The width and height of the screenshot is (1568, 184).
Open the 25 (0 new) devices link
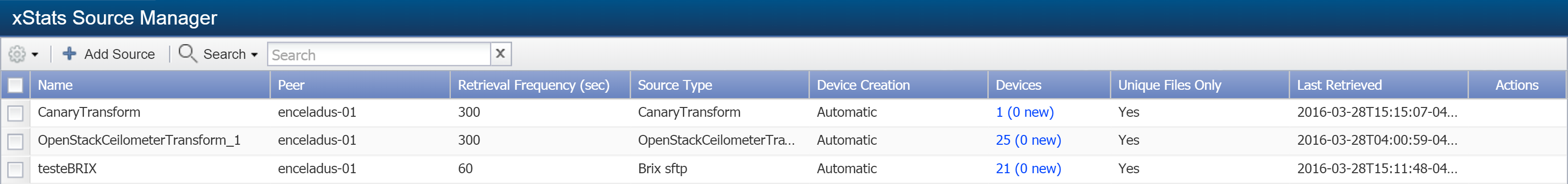(1028, 140)
